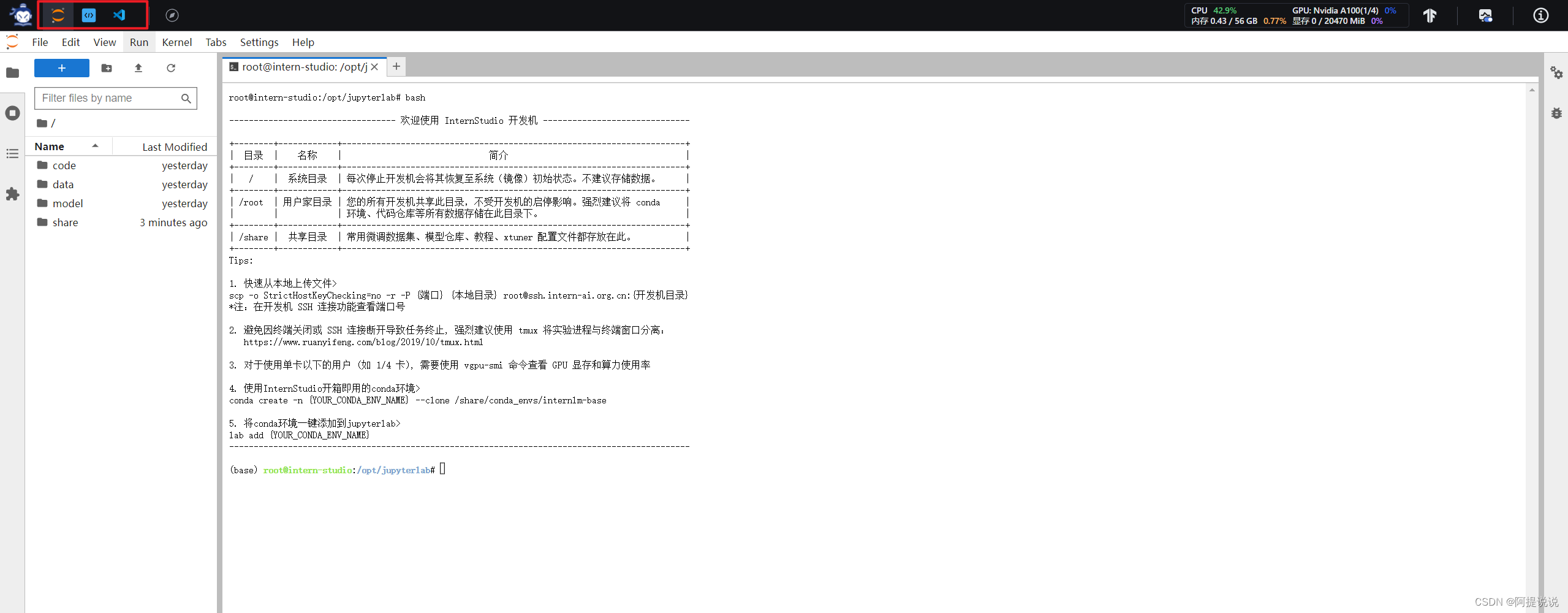This screenshot has width=1568, height=613.
Task: Open the File Browser sidebar tab
Action: tap(12, 73)
